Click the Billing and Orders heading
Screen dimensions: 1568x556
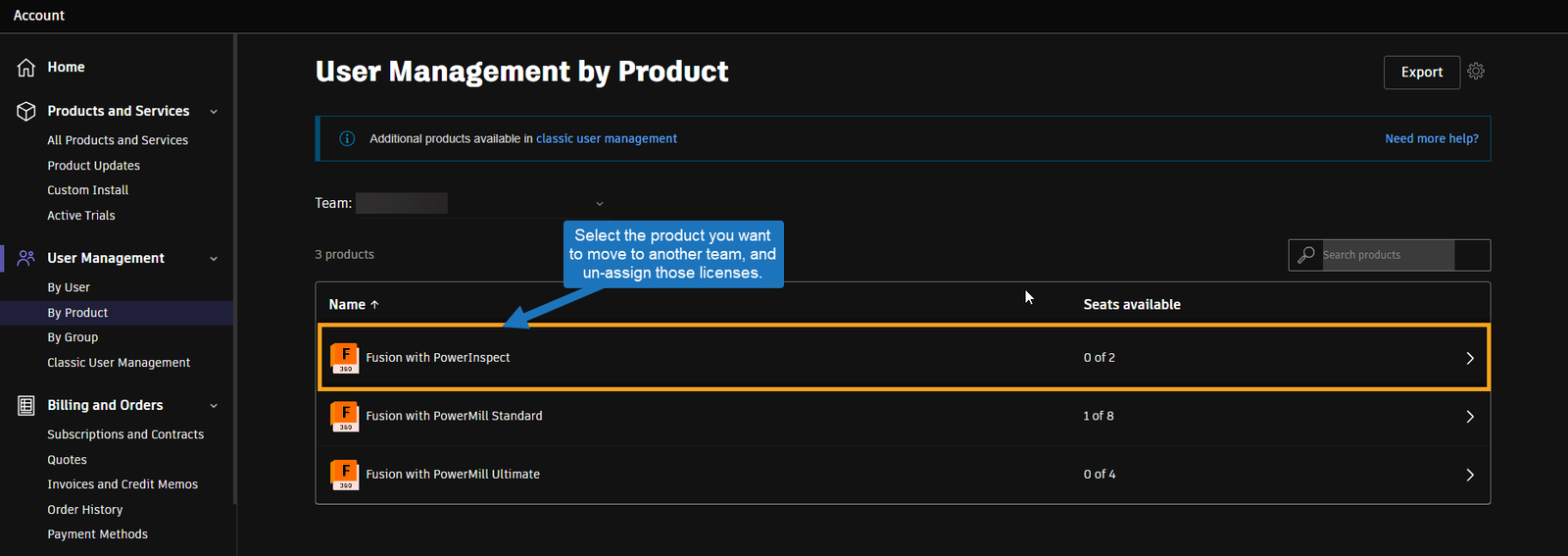(105, 406)
